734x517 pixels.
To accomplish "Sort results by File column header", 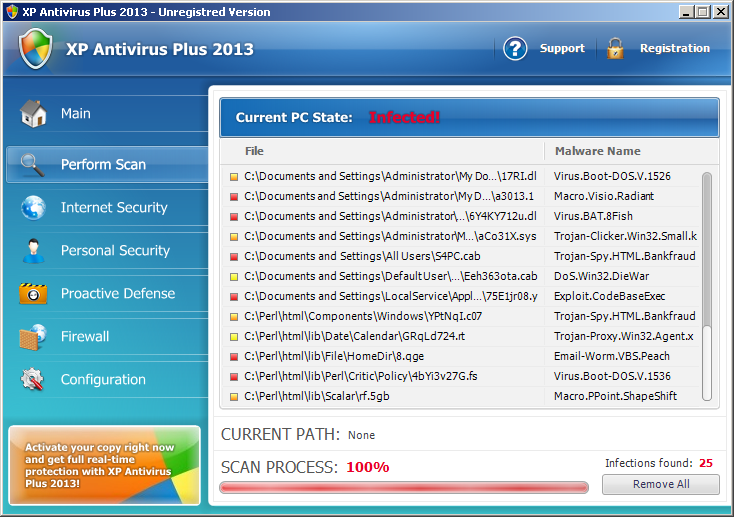I will coord(254,151).
